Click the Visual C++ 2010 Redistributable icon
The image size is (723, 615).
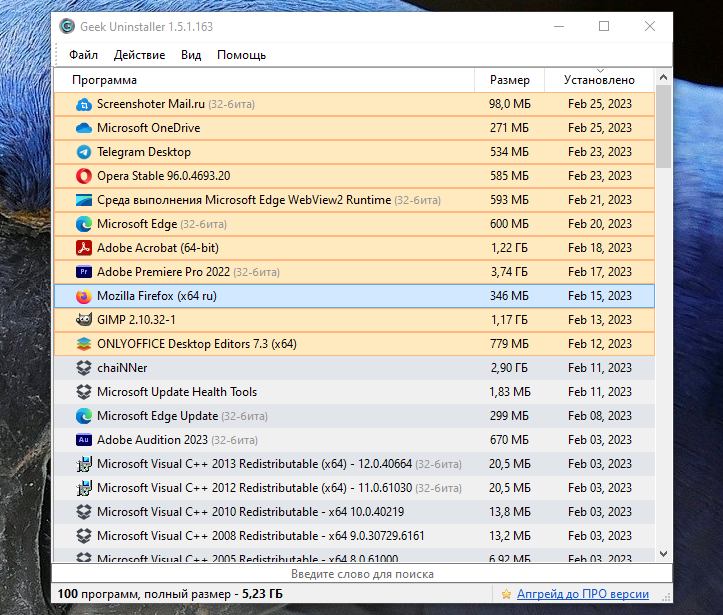tap(83, 512)
